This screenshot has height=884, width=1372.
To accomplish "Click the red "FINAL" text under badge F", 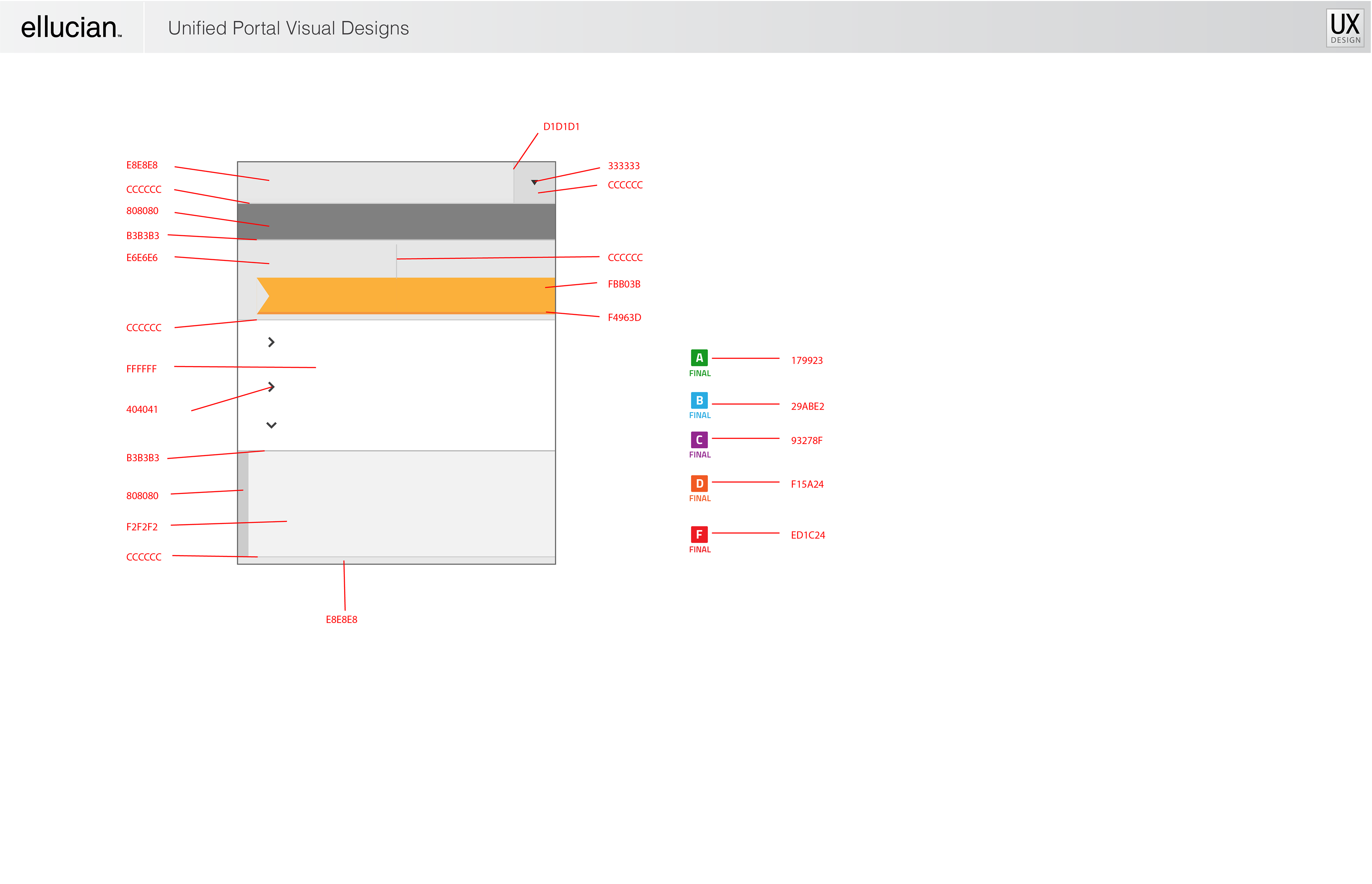I will (699, 550).
